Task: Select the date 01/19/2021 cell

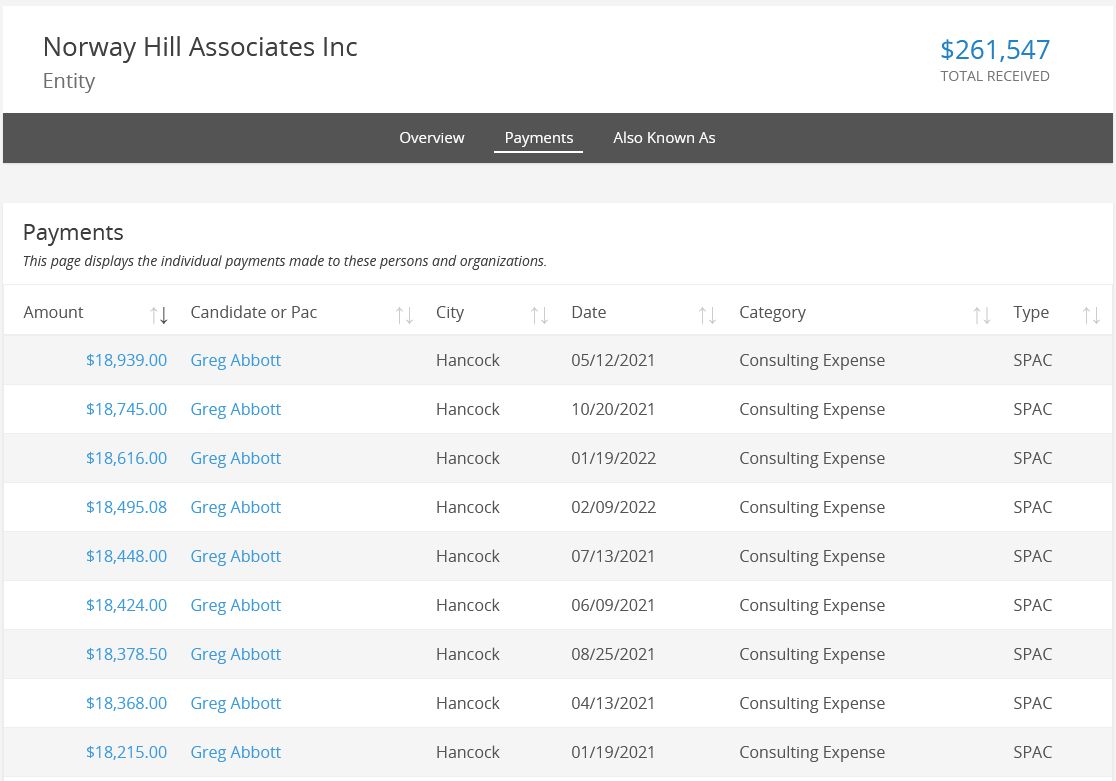Action: (613, 753)
